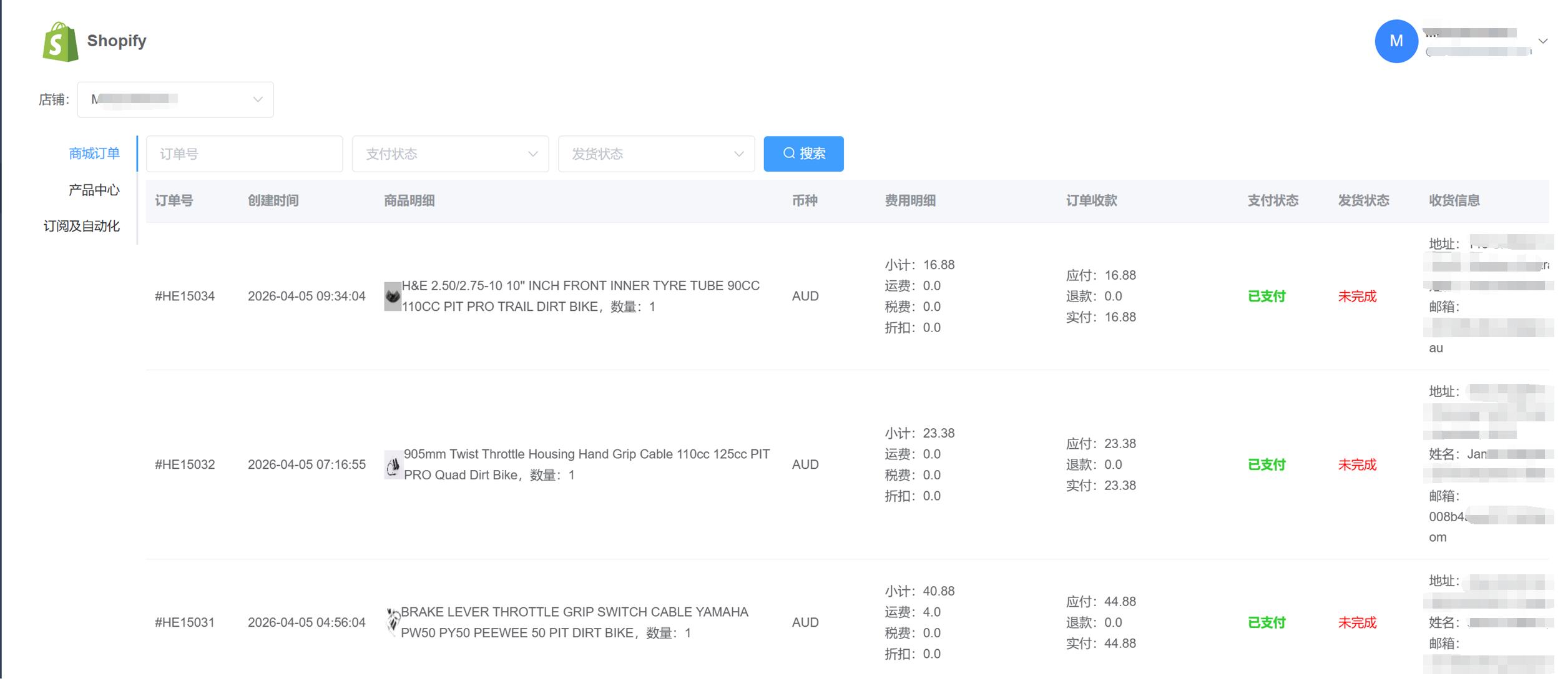1568x691 pixels.
Task: Click the 搜索 search button
Action: pyautogui.click(x=803, y=154)
